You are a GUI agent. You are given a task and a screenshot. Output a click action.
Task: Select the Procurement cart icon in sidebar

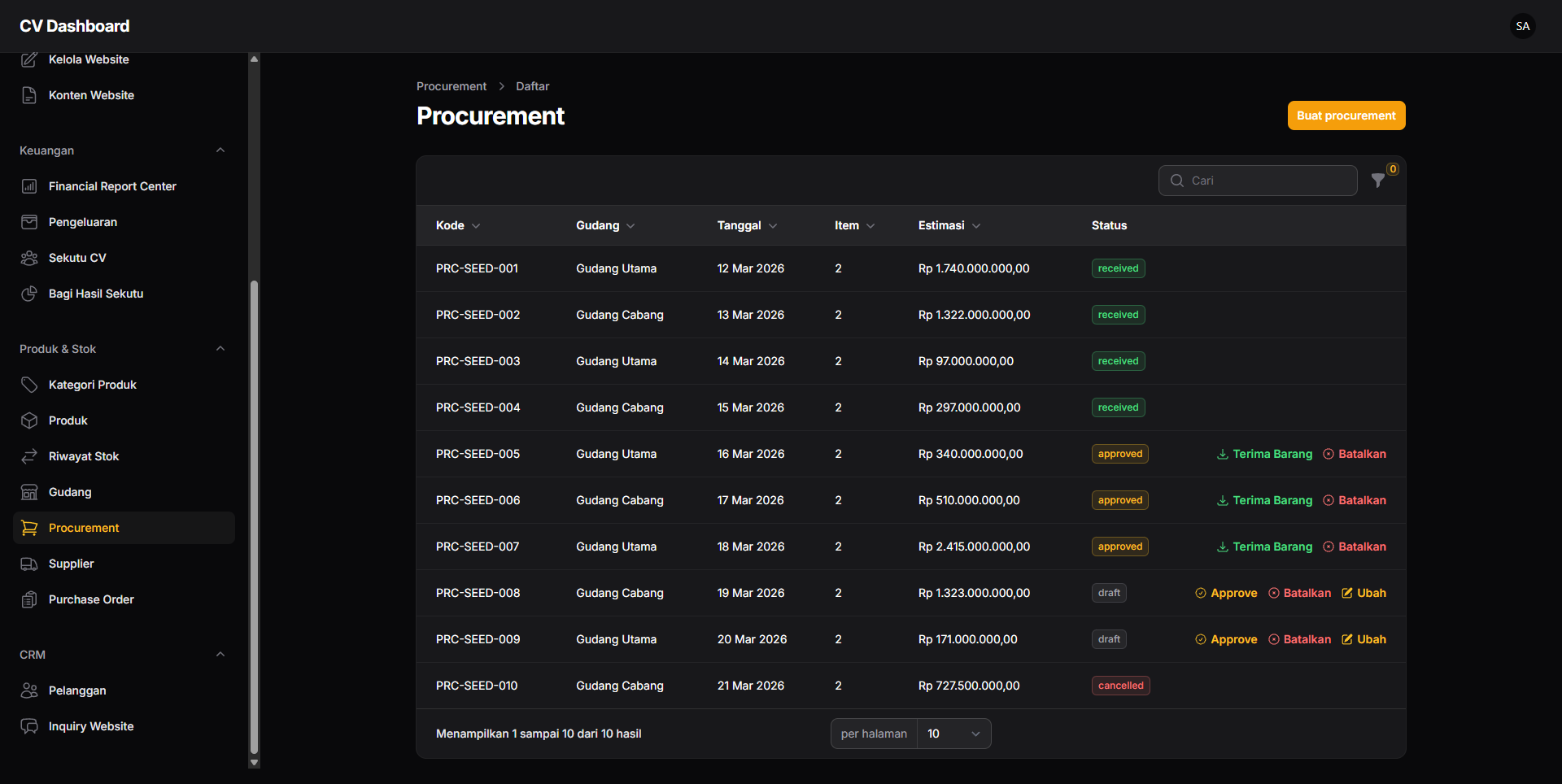point(29,528)
